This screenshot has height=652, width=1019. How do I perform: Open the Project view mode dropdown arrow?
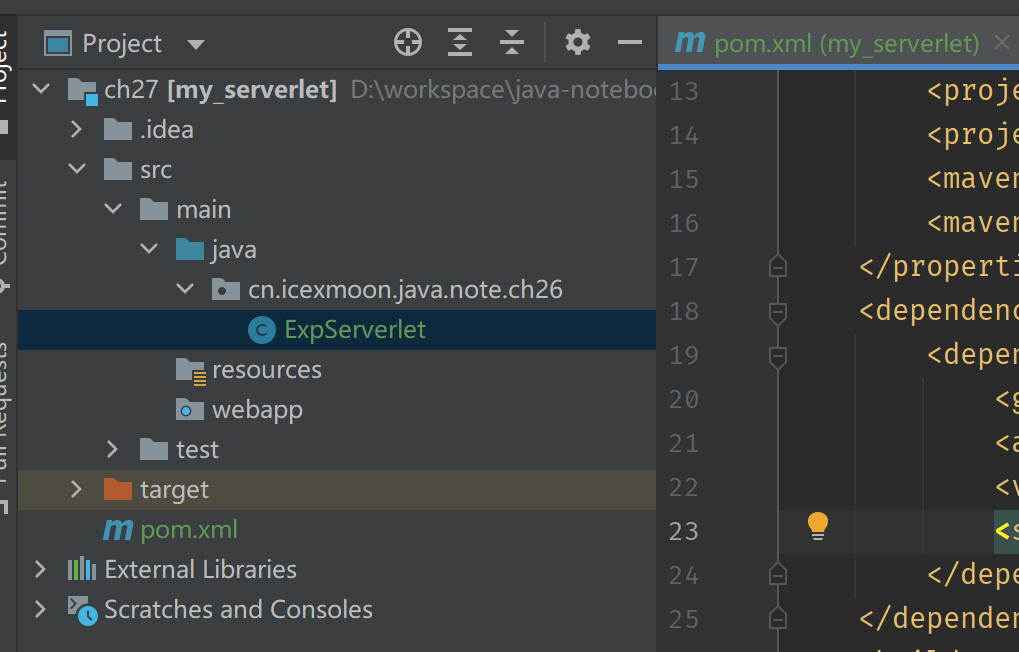196,43
